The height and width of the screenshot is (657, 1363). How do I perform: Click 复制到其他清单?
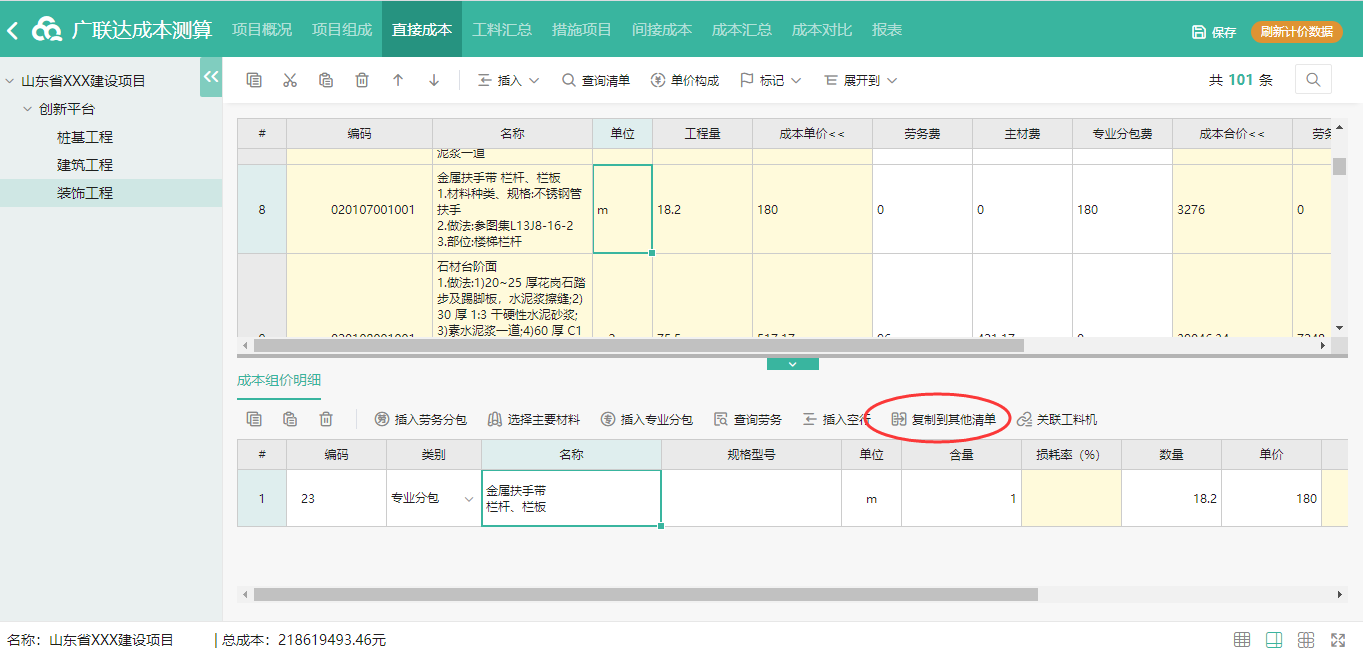click(x=944, y=420)
